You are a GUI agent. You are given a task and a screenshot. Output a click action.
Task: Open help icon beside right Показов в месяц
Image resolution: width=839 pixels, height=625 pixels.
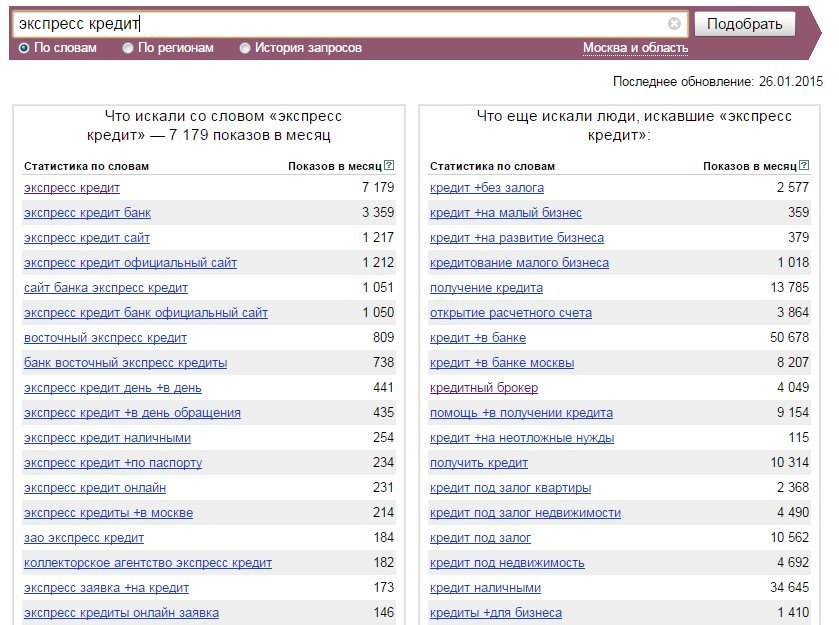[x=804, y=165]
